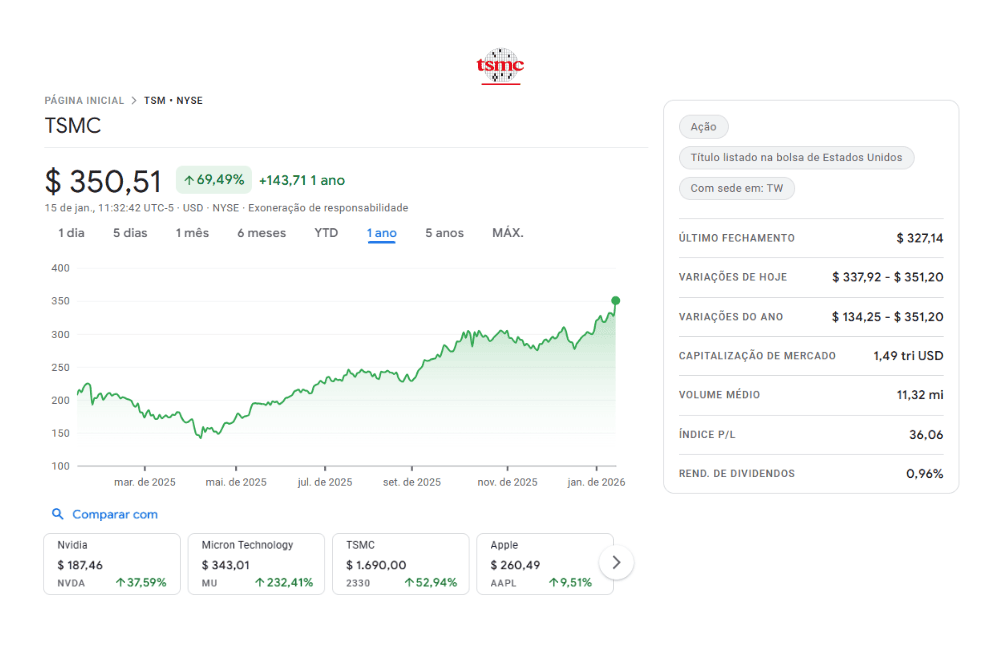Open the Página Inicial breadcrumb link
The image size is (1000, 666).
[84, 101]
